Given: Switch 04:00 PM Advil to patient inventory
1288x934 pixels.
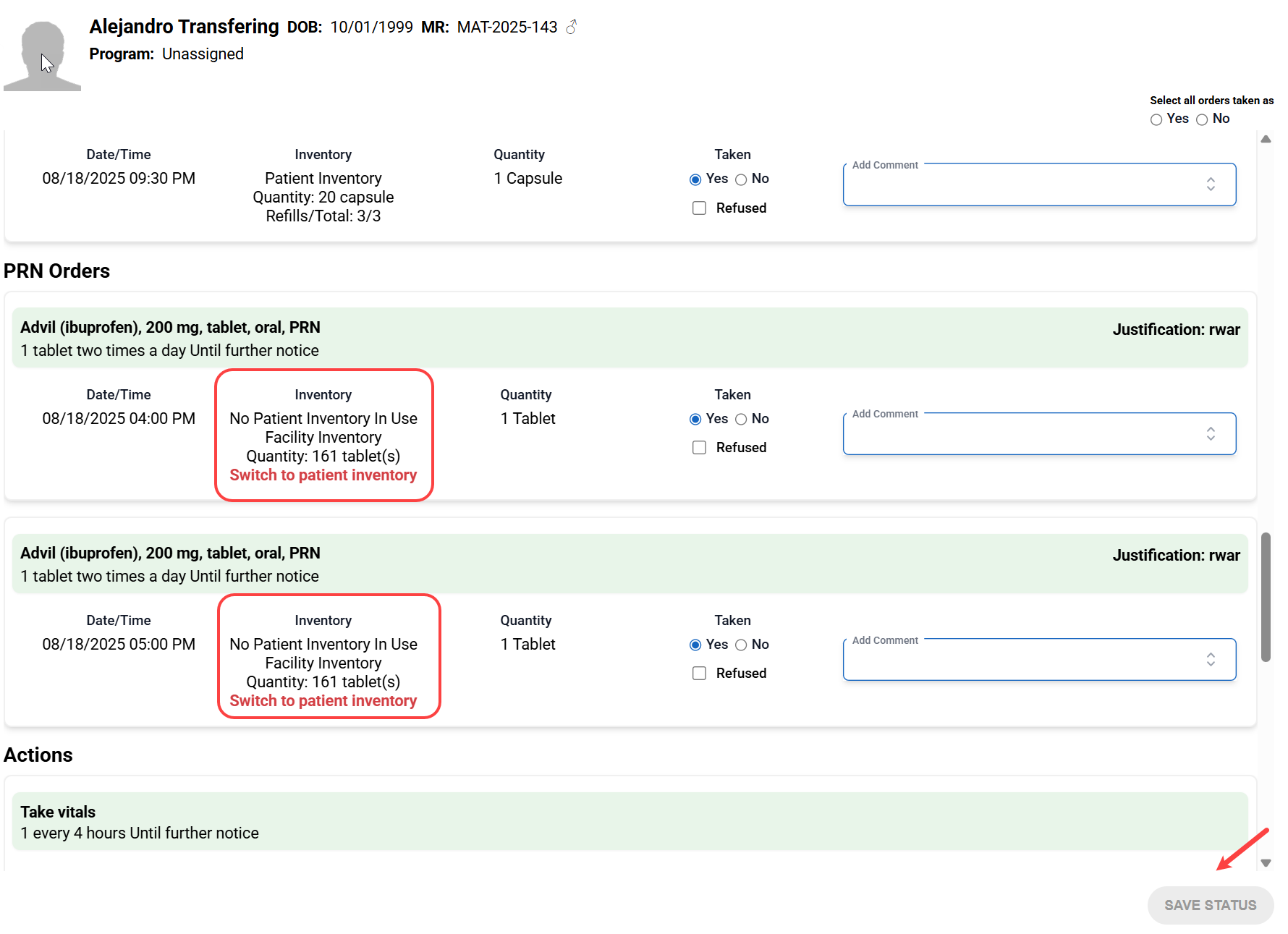Looking at the screenshot, I should tap(323, 475).
